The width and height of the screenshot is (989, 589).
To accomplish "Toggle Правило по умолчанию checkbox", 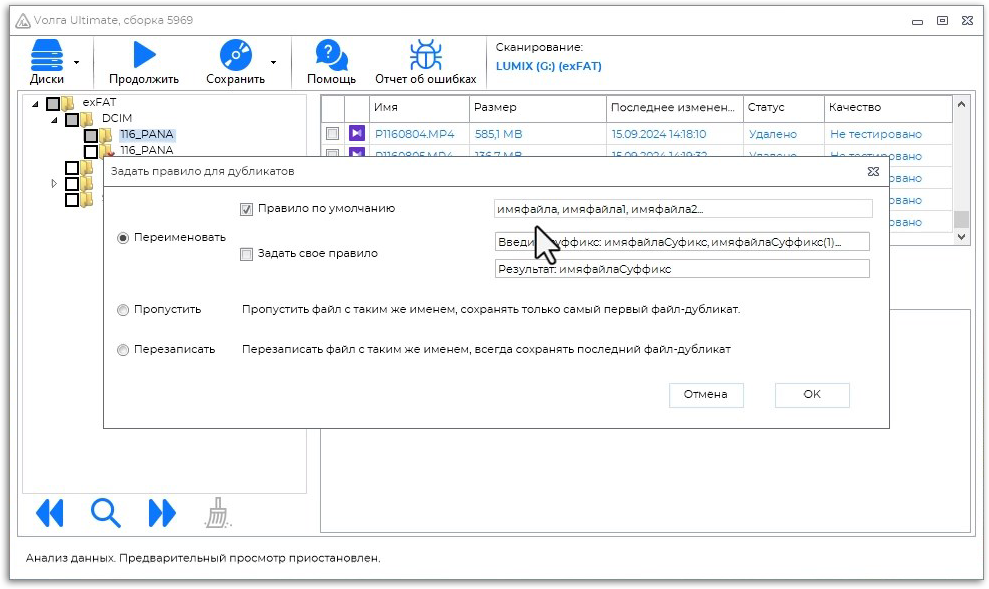I will click(x=247, y=209).
